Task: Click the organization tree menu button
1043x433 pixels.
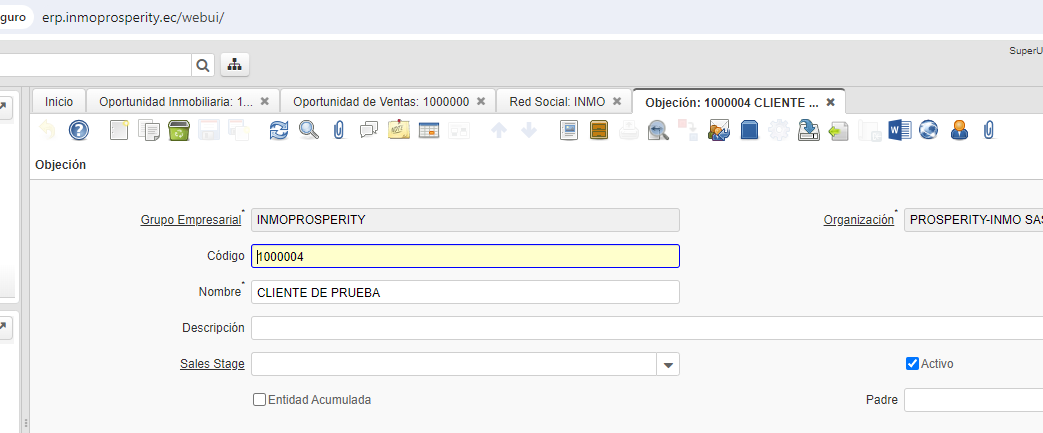Action: [x=234, y=65]
